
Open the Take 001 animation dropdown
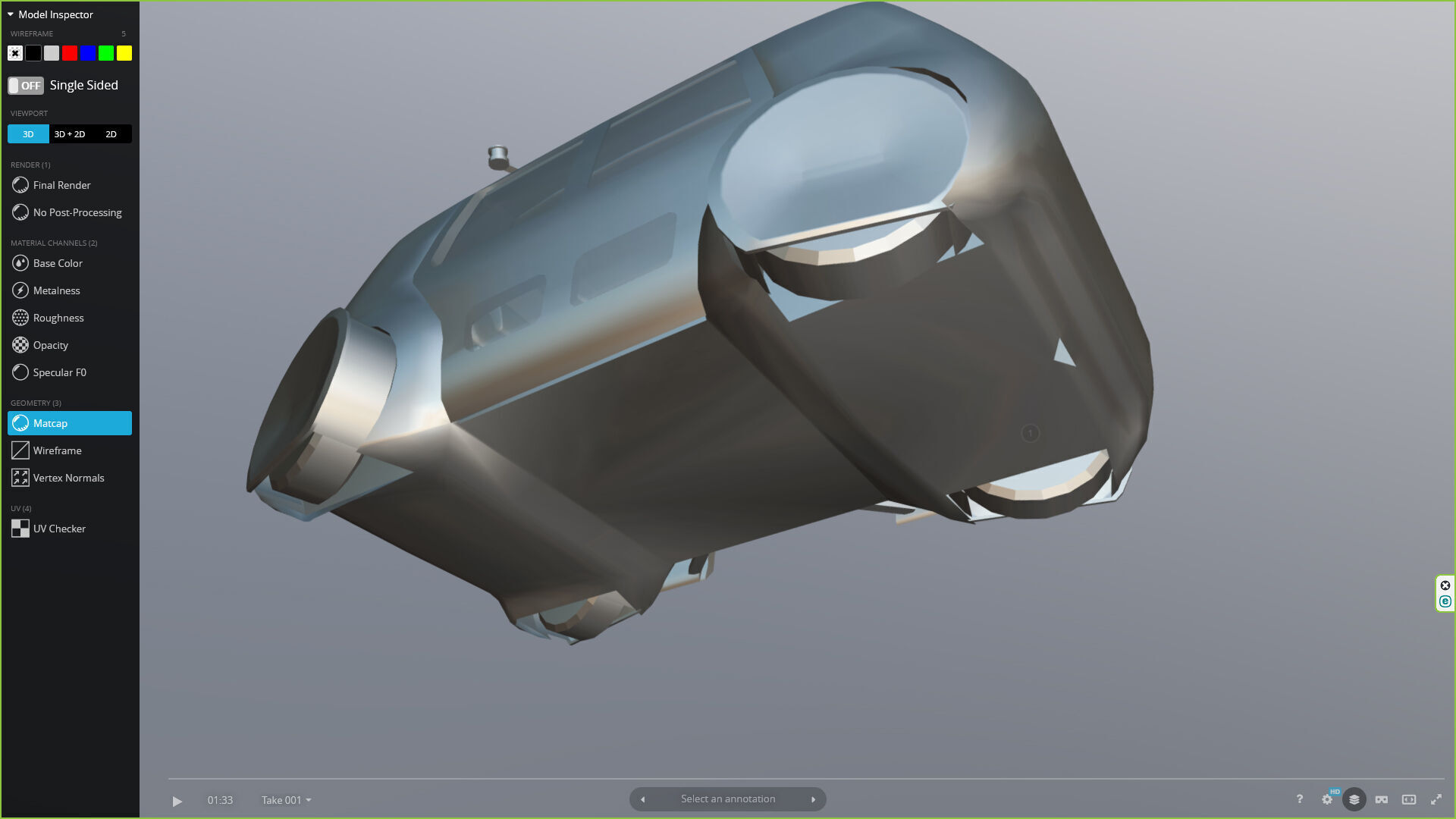point(287,800)
